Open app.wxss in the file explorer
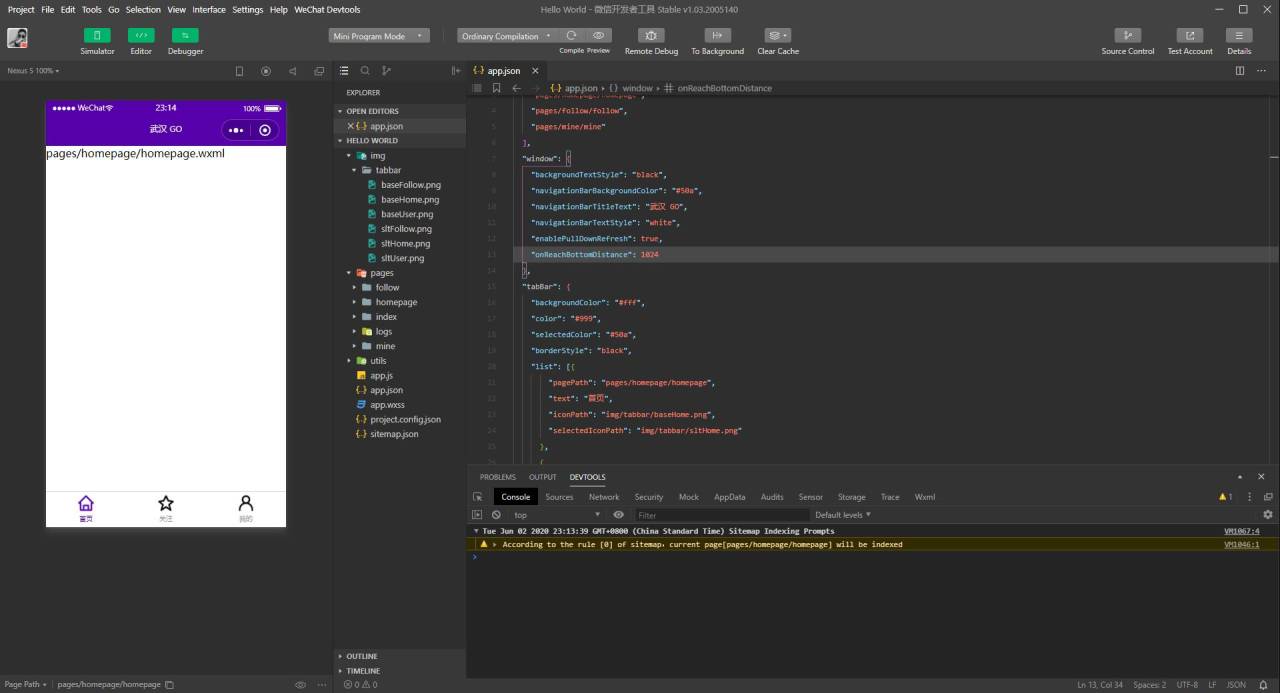Viewport: 1280px width, 693px height. 387,405
